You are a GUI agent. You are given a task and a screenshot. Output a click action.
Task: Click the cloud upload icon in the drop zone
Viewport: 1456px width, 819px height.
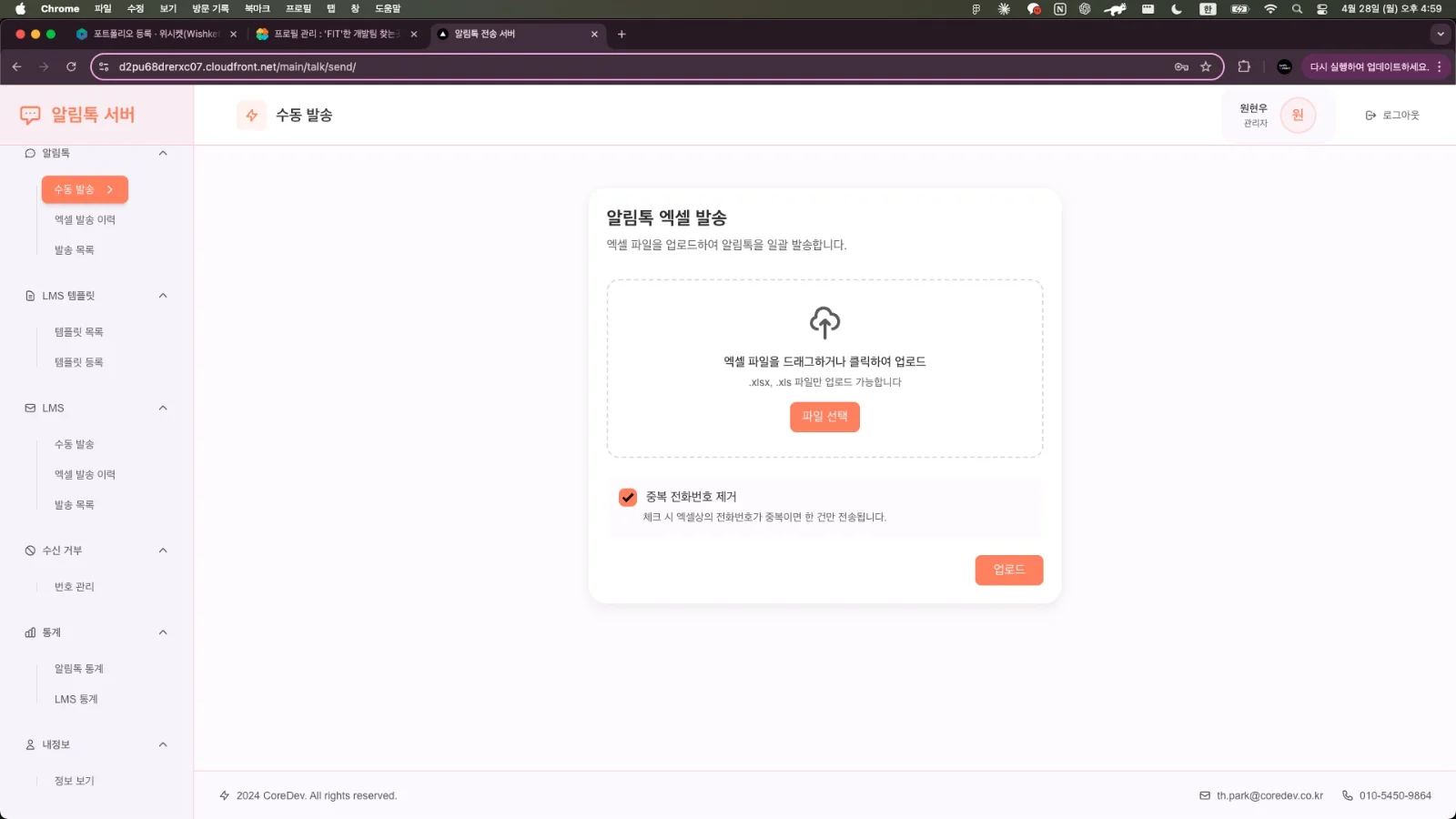click(824, 322)
